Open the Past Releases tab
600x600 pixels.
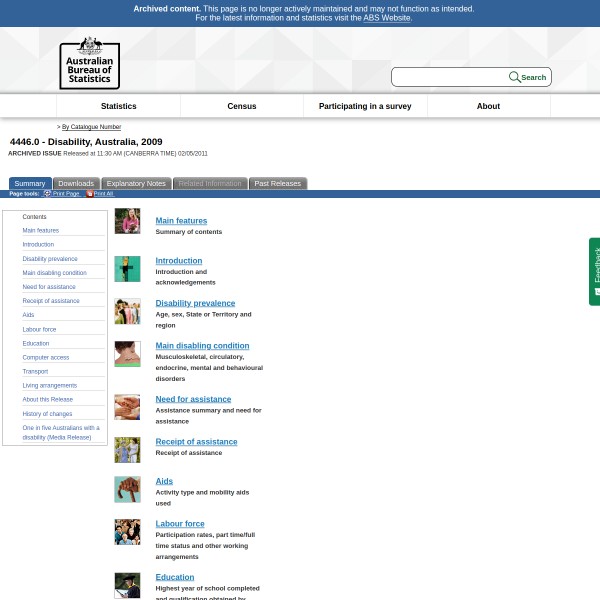click(x=277, y=184)
